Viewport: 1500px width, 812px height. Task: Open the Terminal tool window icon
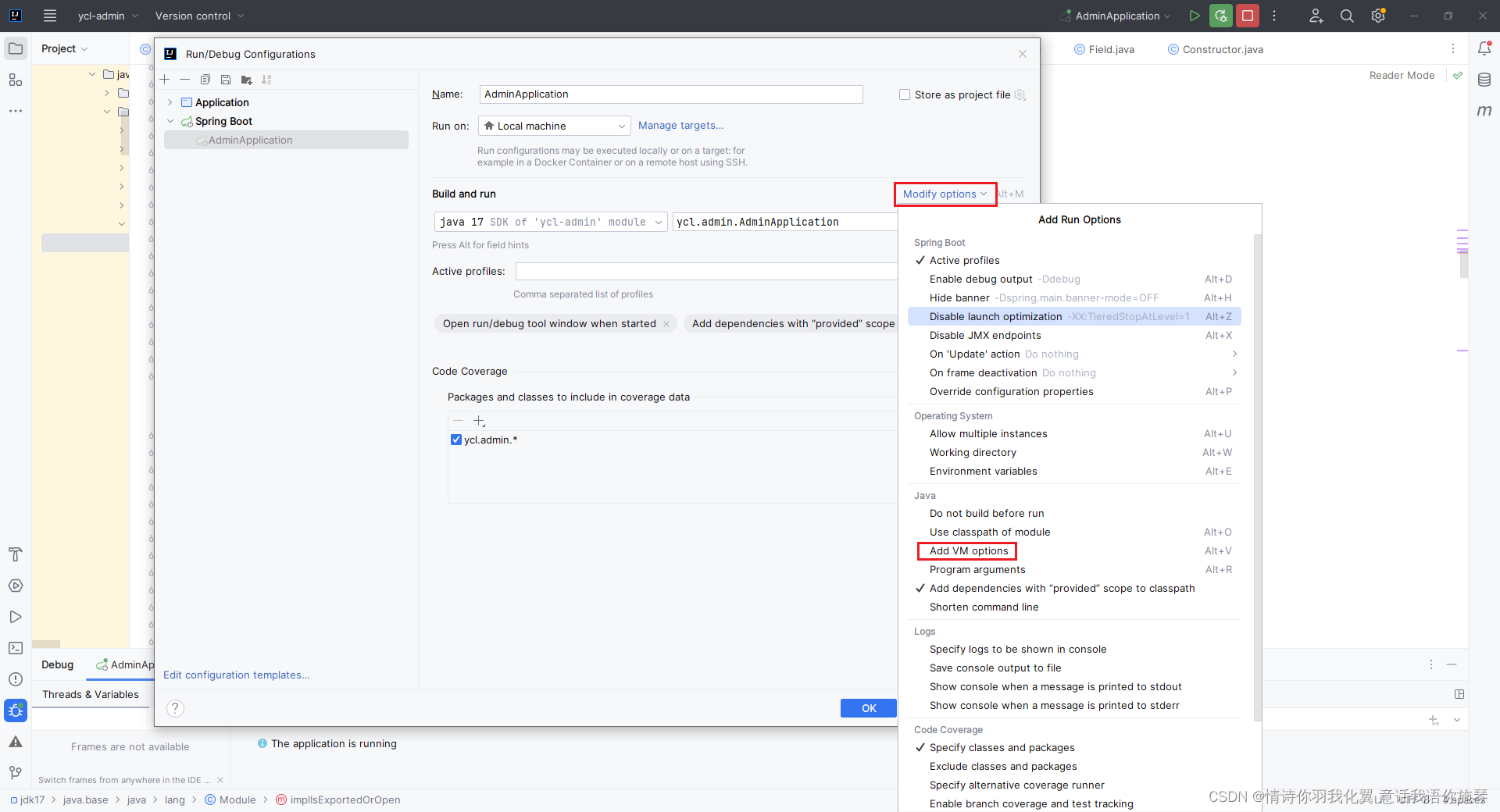(x=16, y=648)
